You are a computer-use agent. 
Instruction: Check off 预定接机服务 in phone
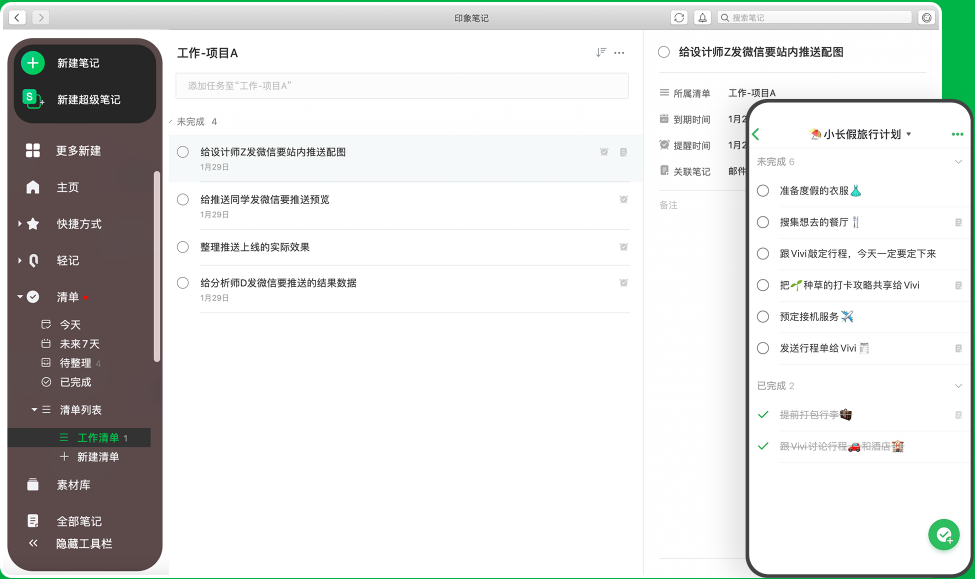coord(763,317)
